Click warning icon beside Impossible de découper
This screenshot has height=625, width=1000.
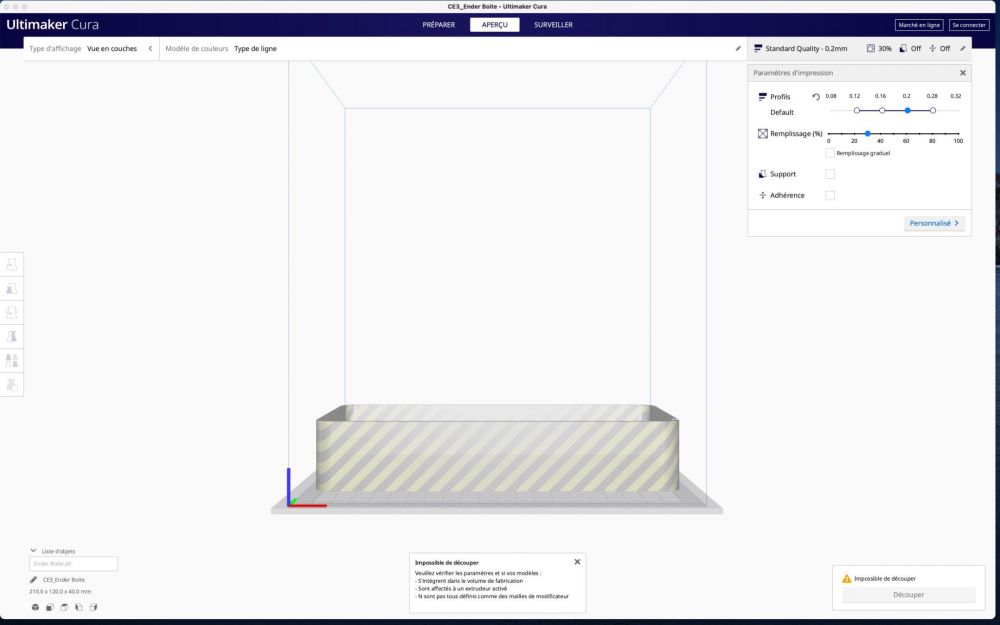(x=846, y=578)
